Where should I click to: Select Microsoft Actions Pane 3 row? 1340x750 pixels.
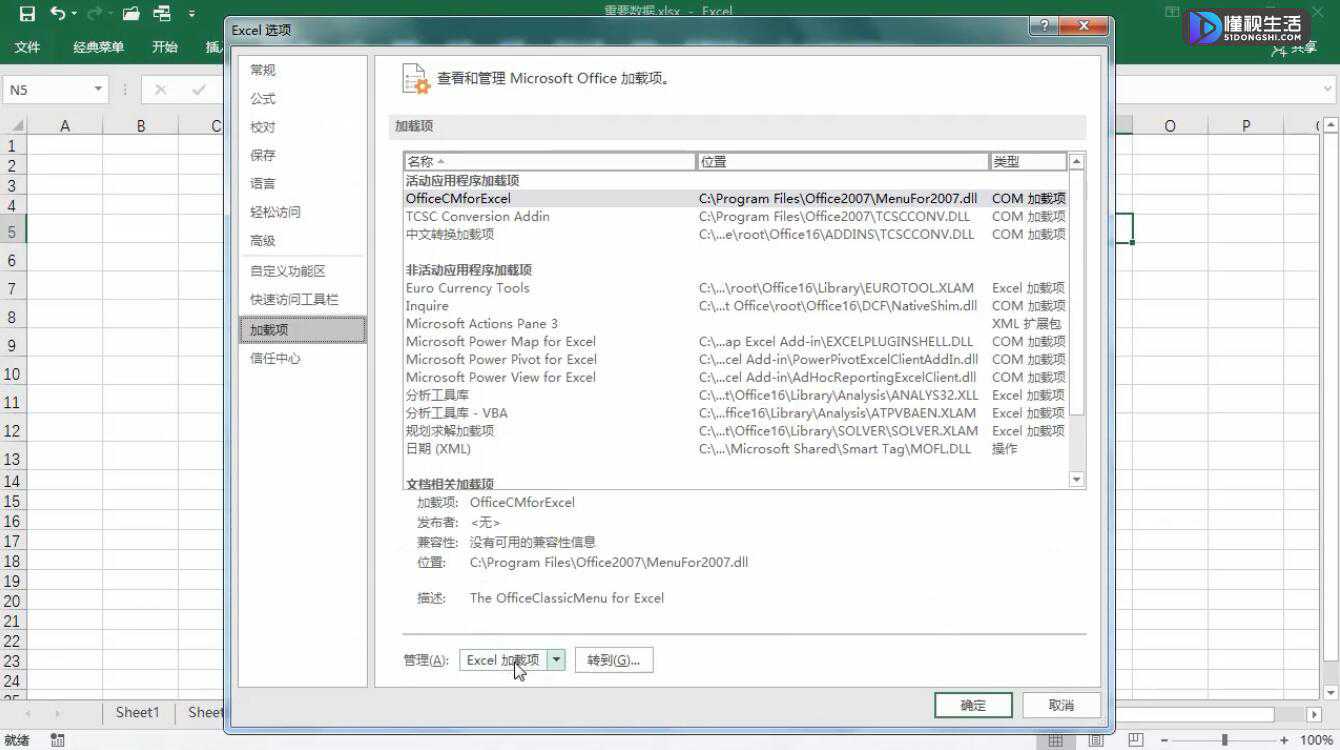735,324
